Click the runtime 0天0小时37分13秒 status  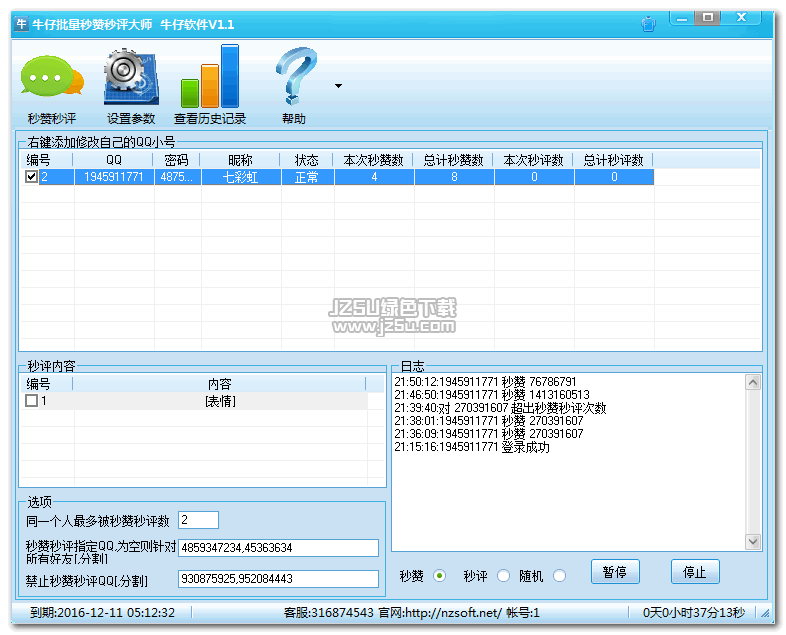click(x=694, y=612)
